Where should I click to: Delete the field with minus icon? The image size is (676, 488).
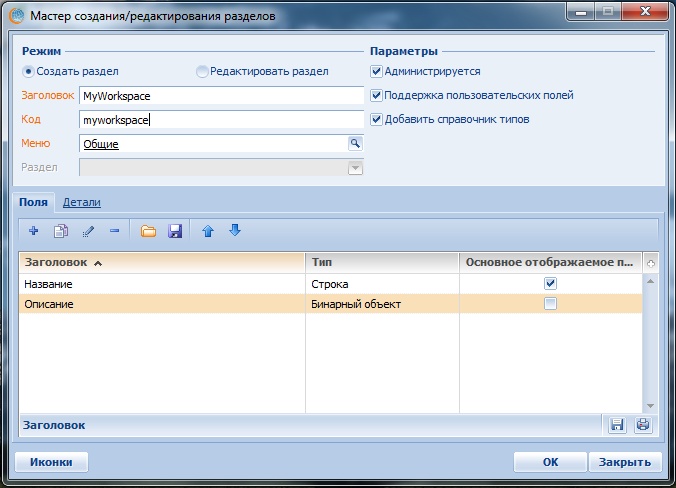pyautogui.click(x=114, y=231)
